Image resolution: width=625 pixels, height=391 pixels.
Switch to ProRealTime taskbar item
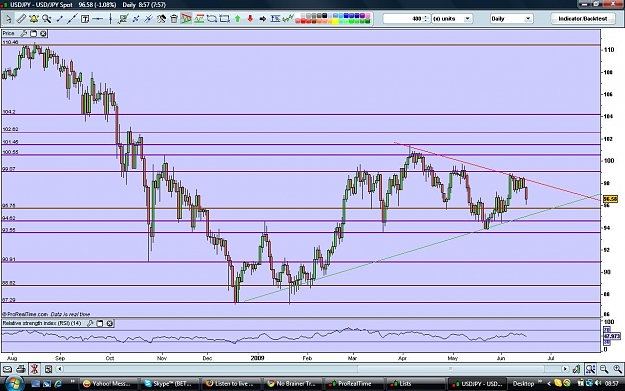pyautogui.click(x=354, y=384)
